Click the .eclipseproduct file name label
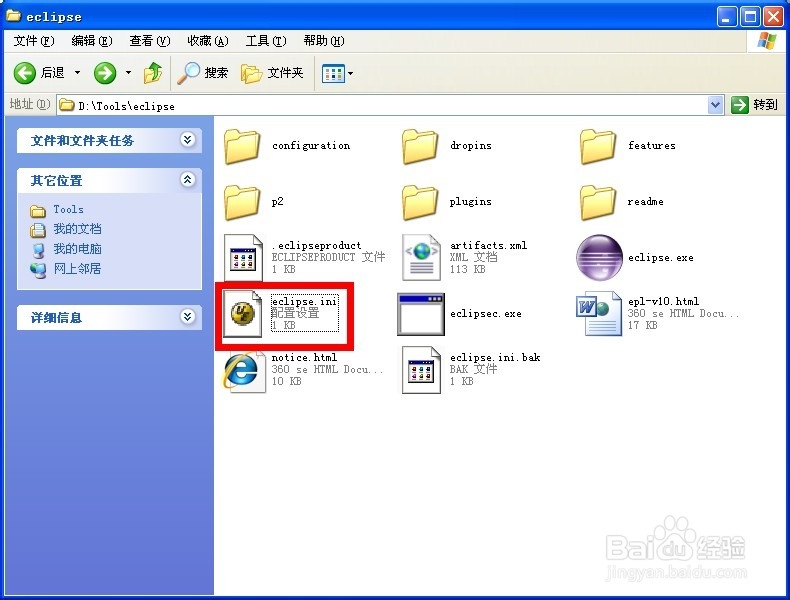 [316, 245]
